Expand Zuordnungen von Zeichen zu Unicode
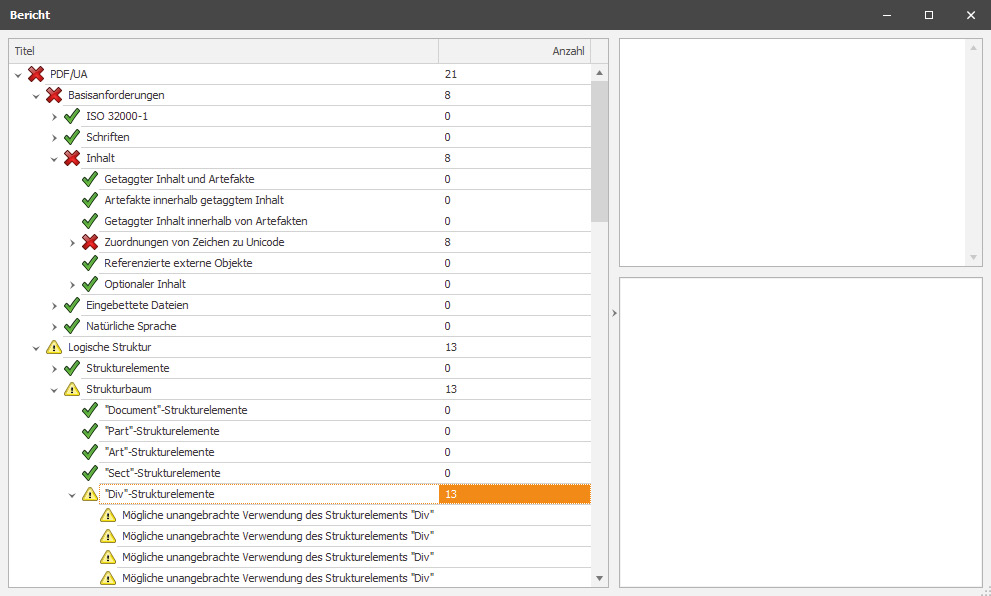991x596 pixels. pyautogui.click(x=72, y=243)
